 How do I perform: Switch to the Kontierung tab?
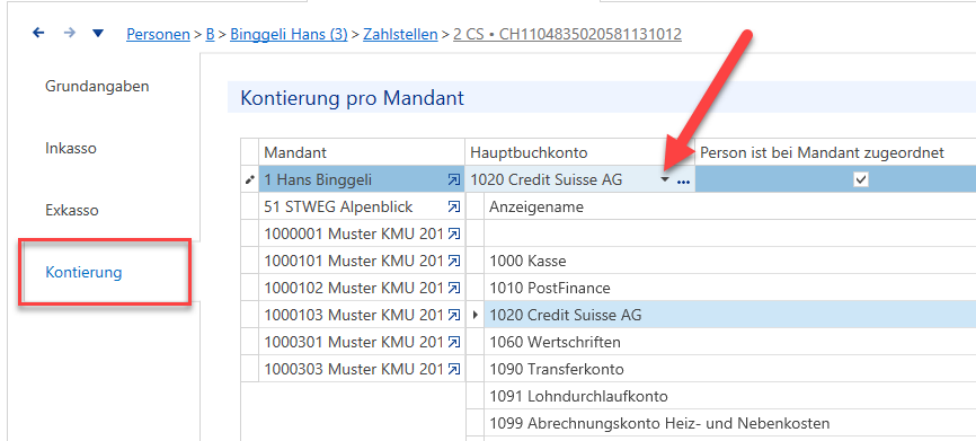(83, 272)
